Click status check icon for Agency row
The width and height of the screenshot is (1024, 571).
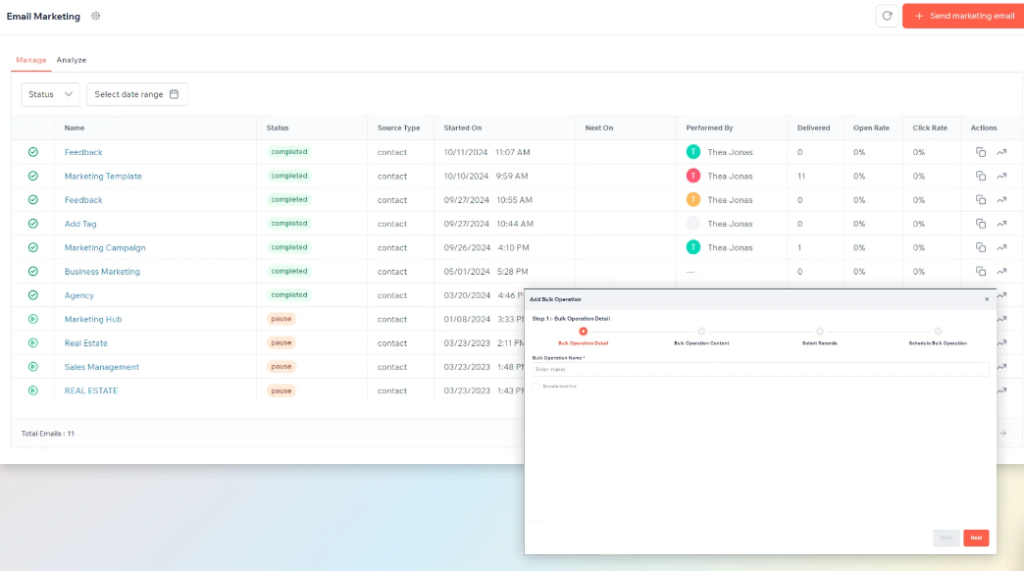coord(33,295)
